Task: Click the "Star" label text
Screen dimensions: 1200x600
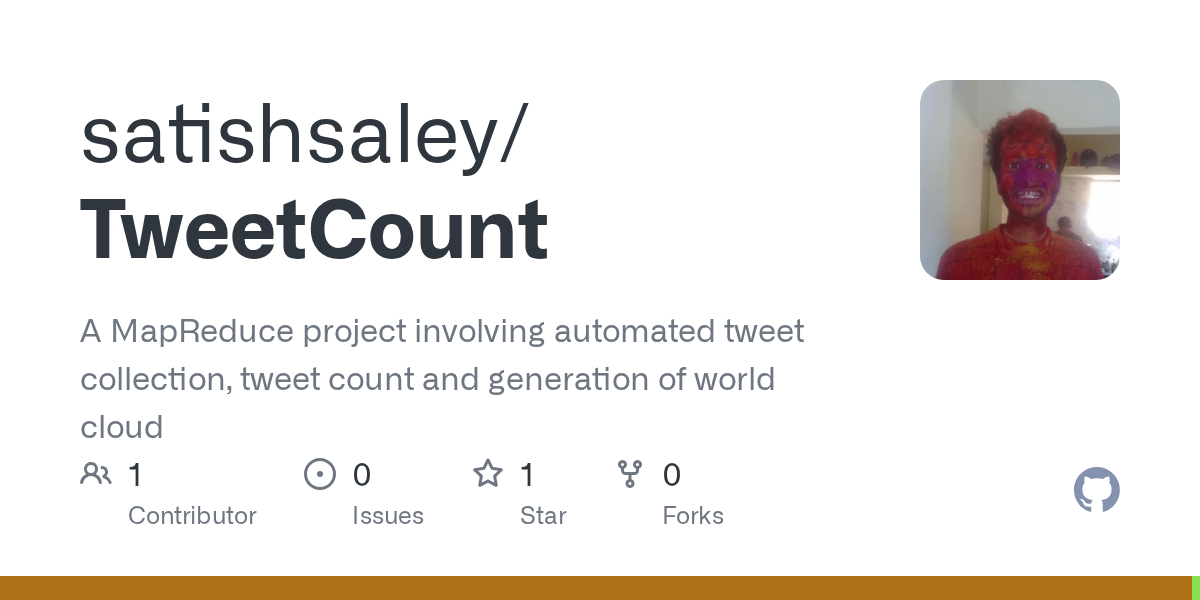Action: (x=543, y=516)
